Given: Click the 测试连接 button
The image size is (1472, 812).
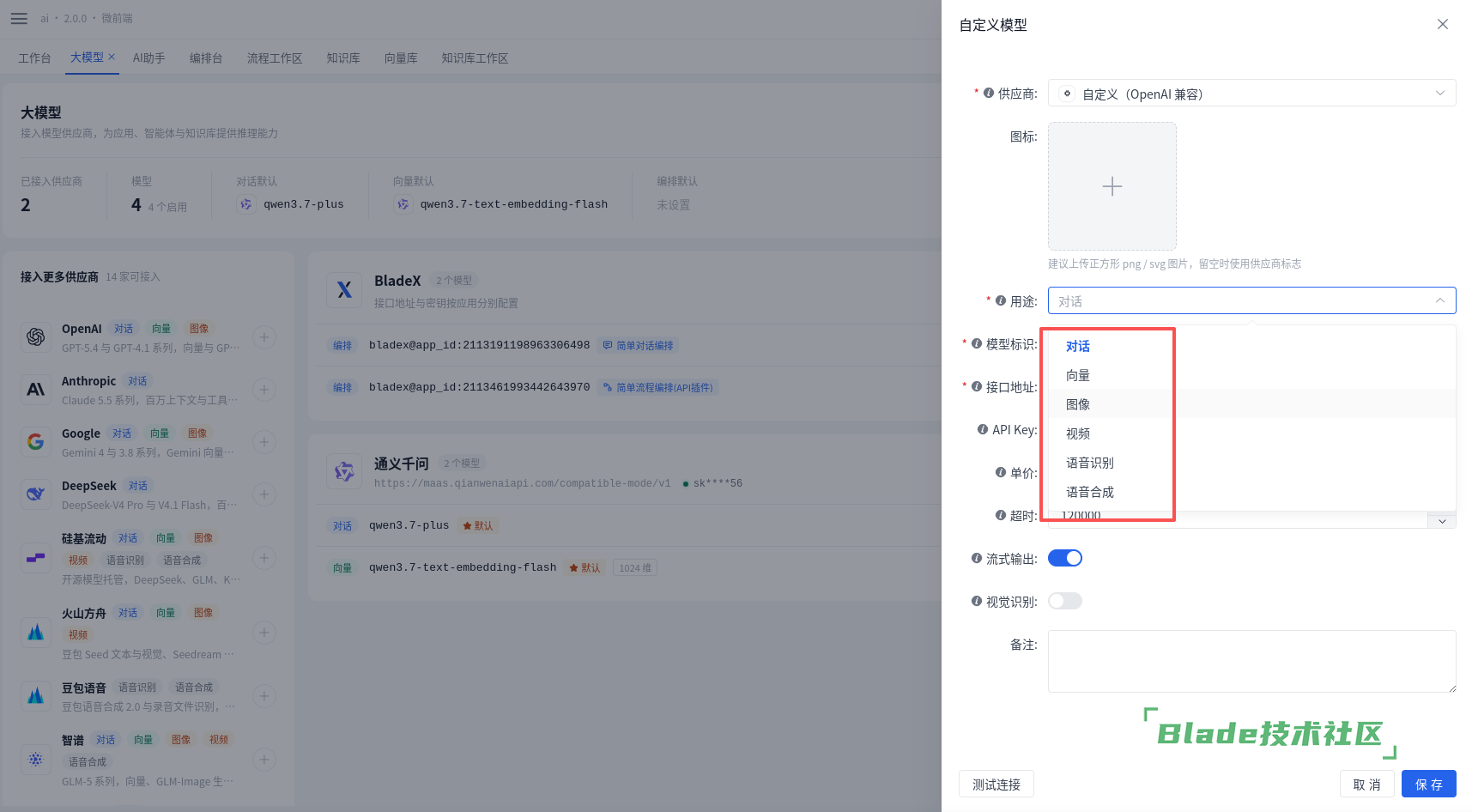Looking at the screenshot, I should (x=996, y=784).
